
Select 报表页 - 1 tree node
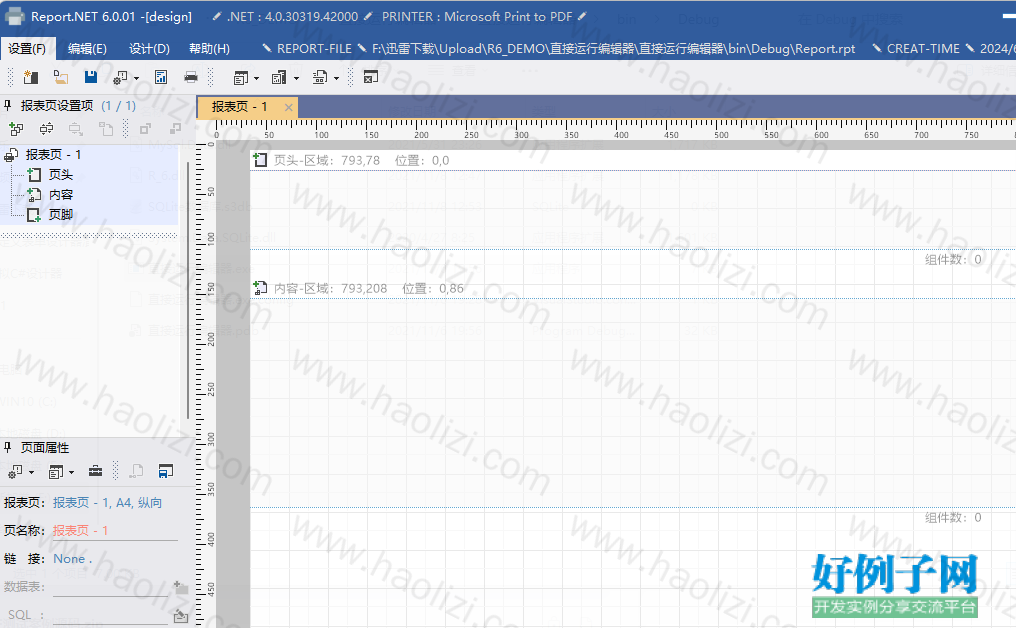[x=53, y=155]
